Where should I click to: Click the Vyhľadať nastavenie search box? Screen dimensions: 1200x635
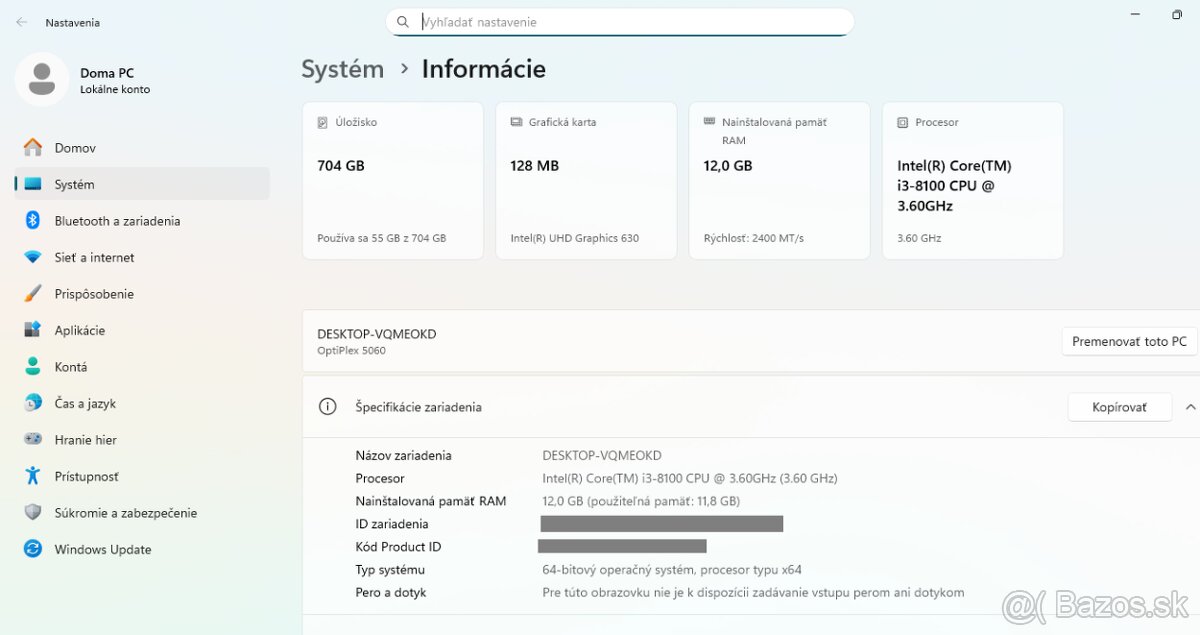coord(620,21)
